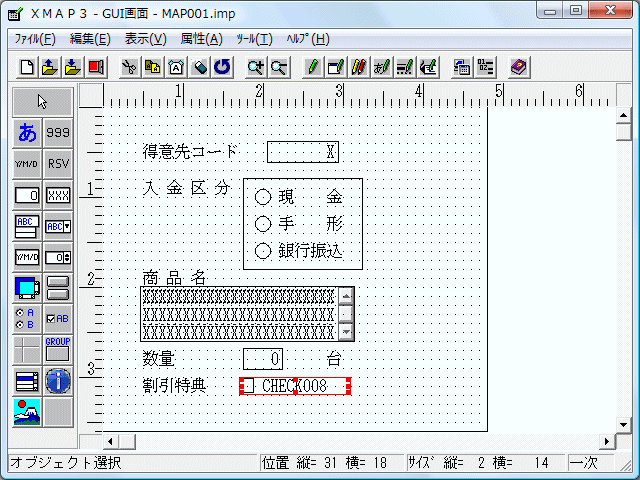640x480 pixels.
Task: Select the Mt. Fuji picture tool
Action: coord(27,412)
